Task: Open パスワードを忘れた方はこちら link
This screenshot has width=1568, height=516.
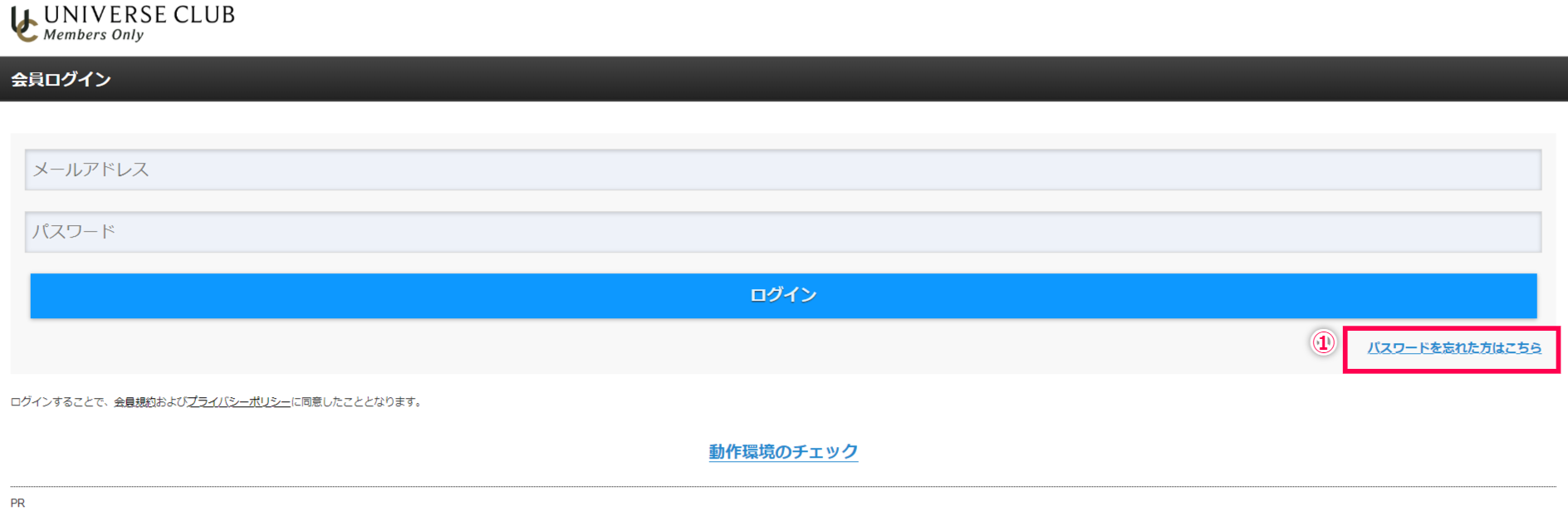Action: pyautogui.click(x=1454, y=348)
